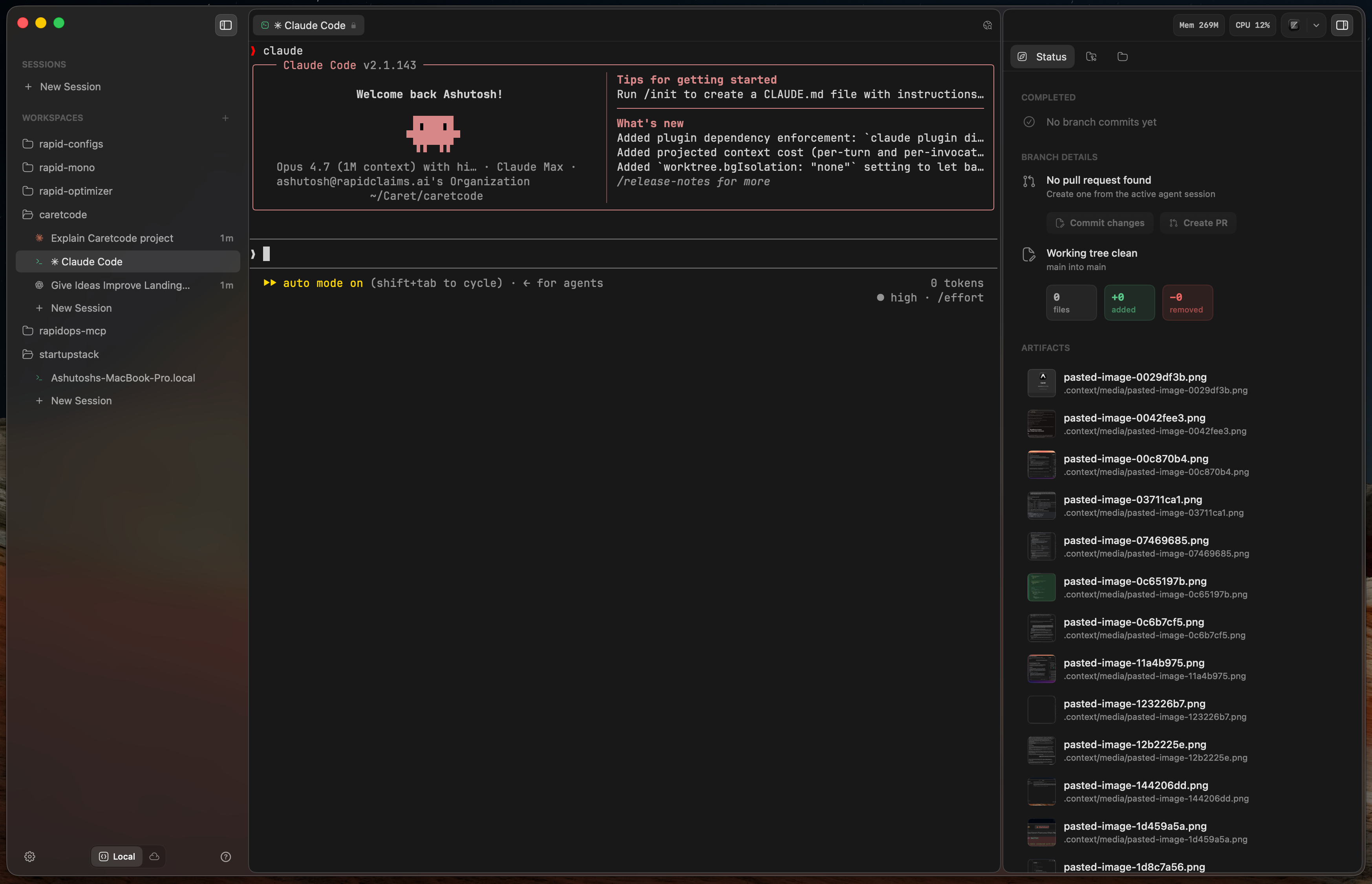This screenshot has width=1372, height=884.
Task: Create New Session under startupstack
Action: pos(128,401)
